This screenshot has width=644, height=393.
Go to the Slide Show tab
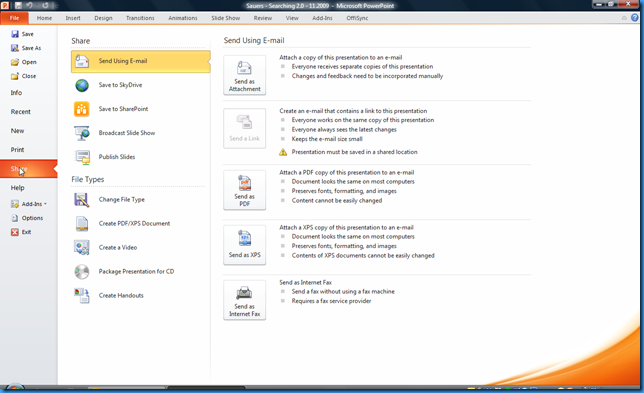tap(225, 18)
